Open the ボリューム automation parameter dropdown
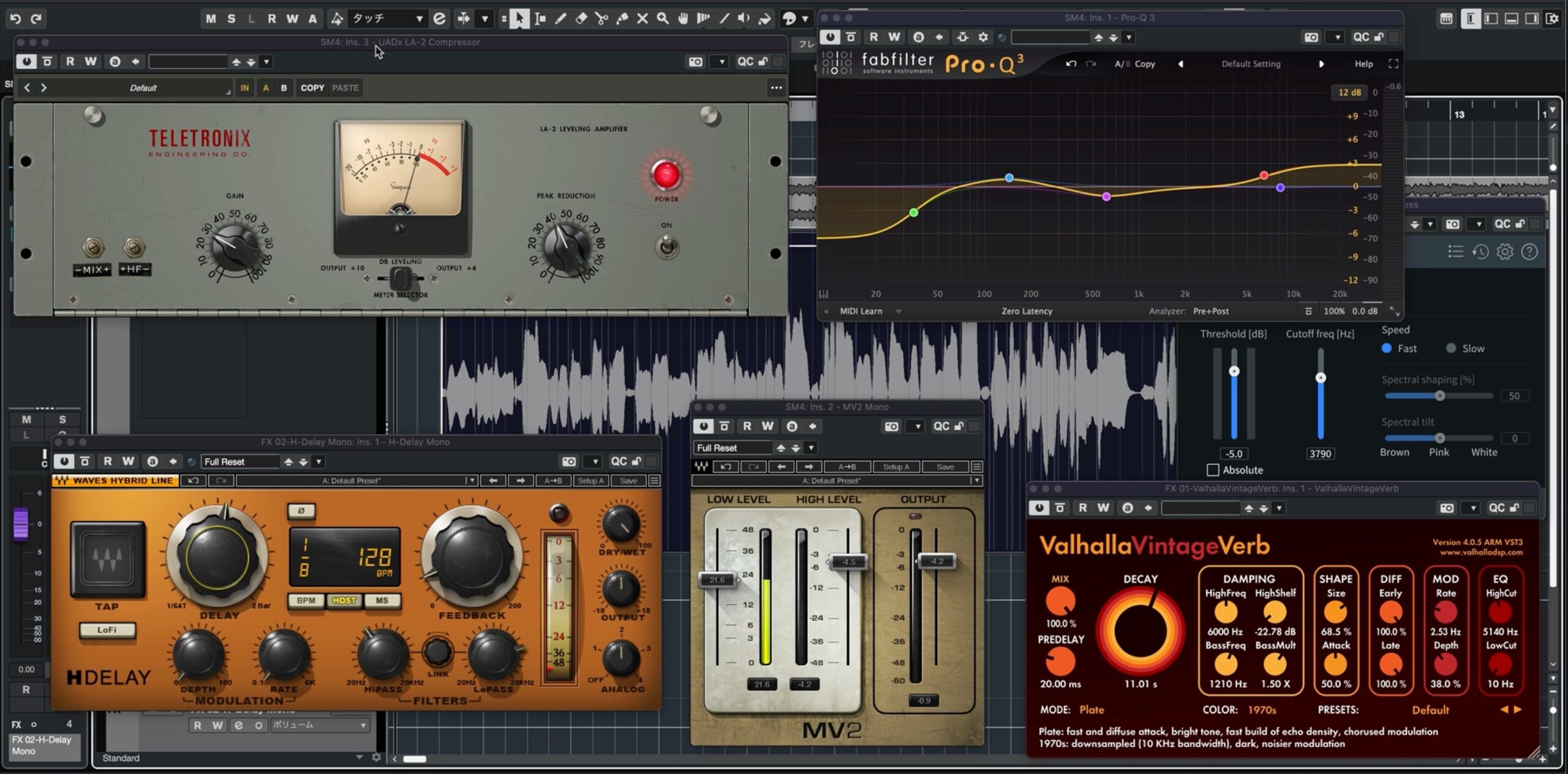 pyautogui.click(x=319, y=725)
